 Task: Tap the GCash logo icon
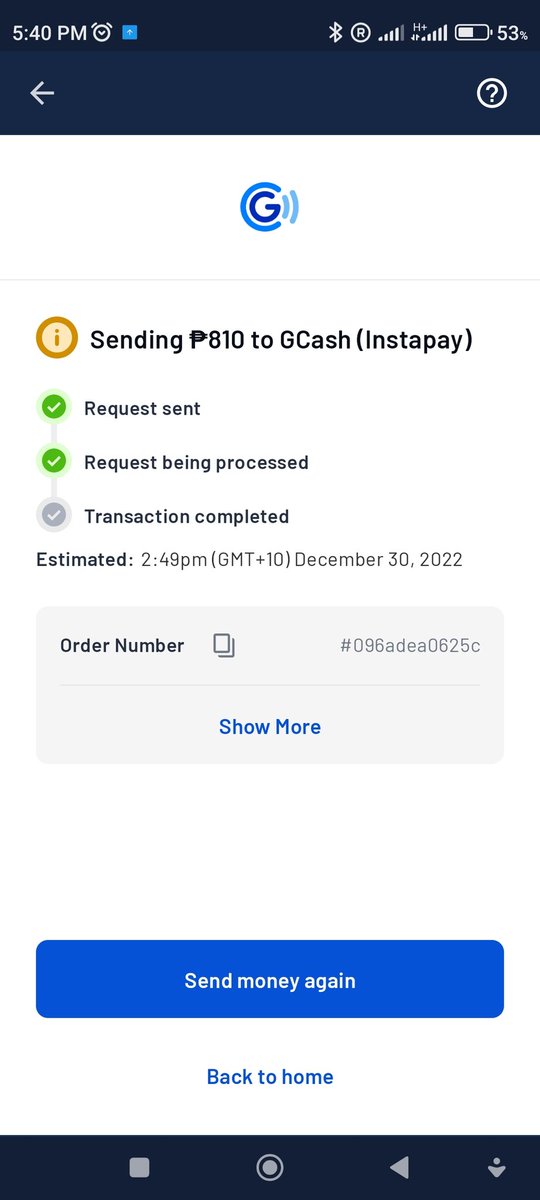[270, 207]
